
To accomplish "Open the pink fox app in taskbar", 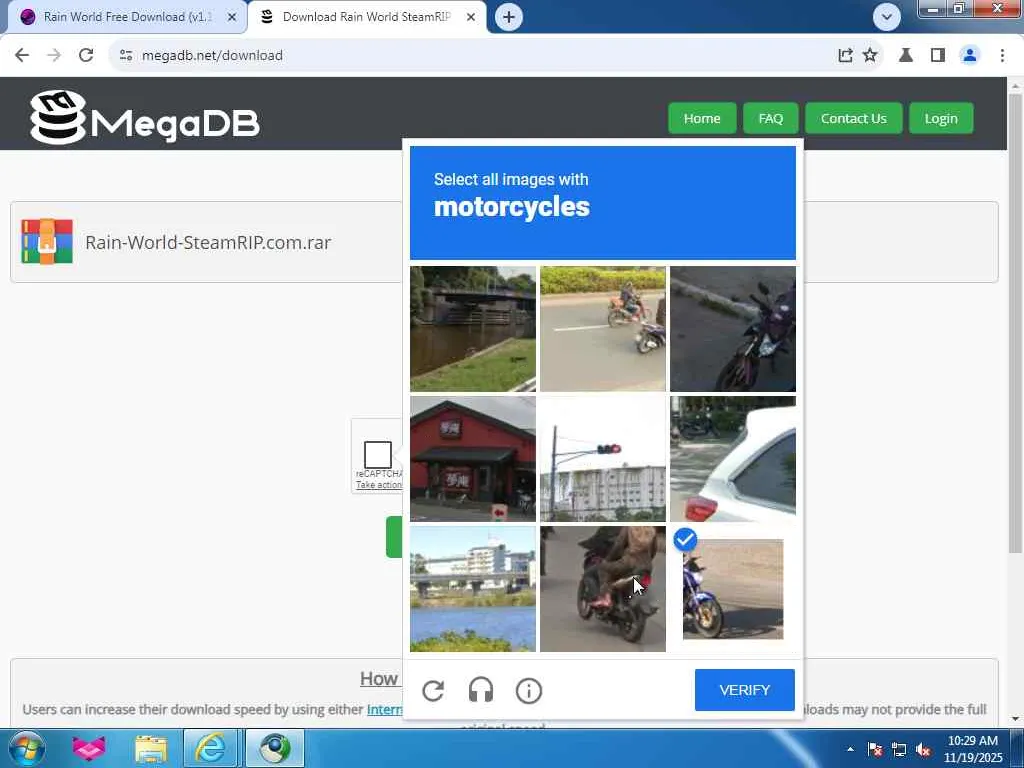I will [89, 748].
